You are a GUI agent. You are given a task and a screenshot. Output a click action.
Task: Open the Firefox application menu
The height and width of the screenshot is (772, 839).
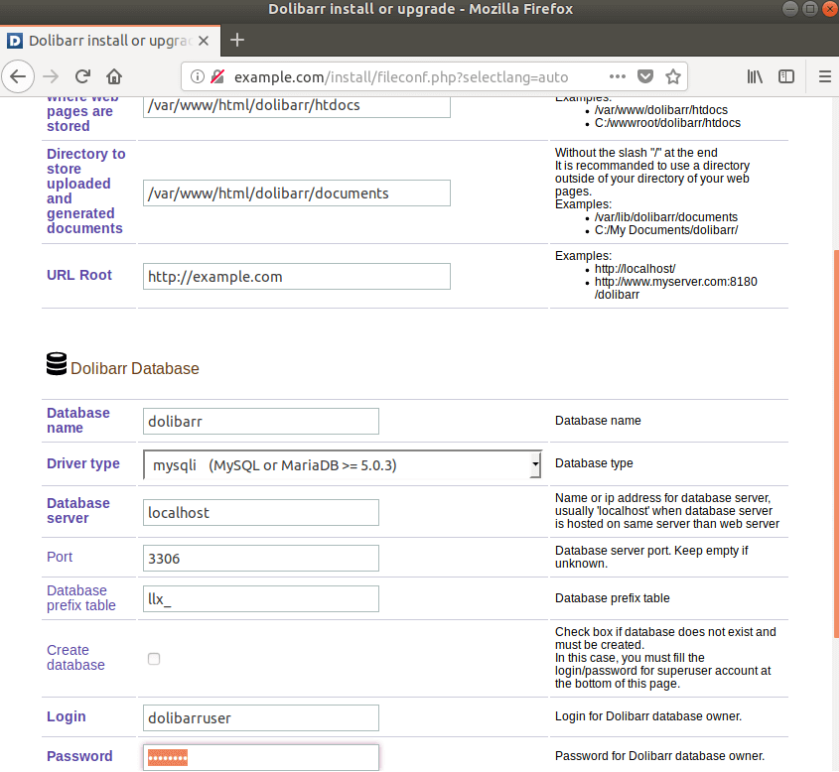pyautogui.click(x=824, y=76)
